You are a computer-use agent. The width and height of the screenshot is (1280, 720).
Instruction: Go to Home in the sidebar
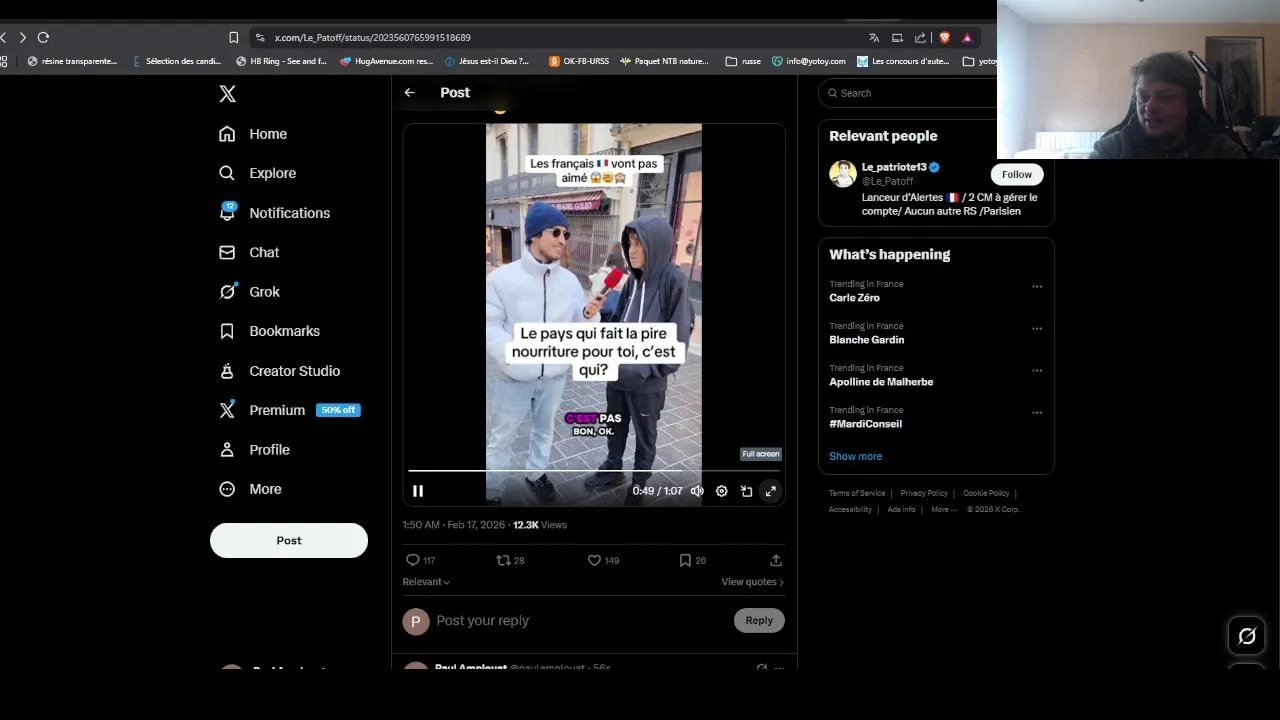[x=253, y=134]
